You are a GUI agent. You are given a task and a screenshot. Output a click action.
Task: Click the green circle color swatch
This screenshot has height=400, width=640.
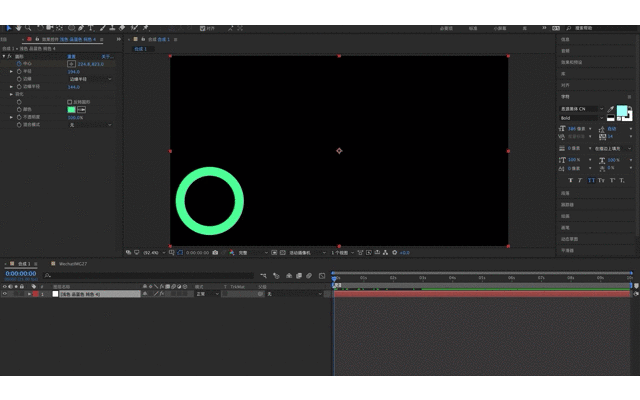(71, 109)
